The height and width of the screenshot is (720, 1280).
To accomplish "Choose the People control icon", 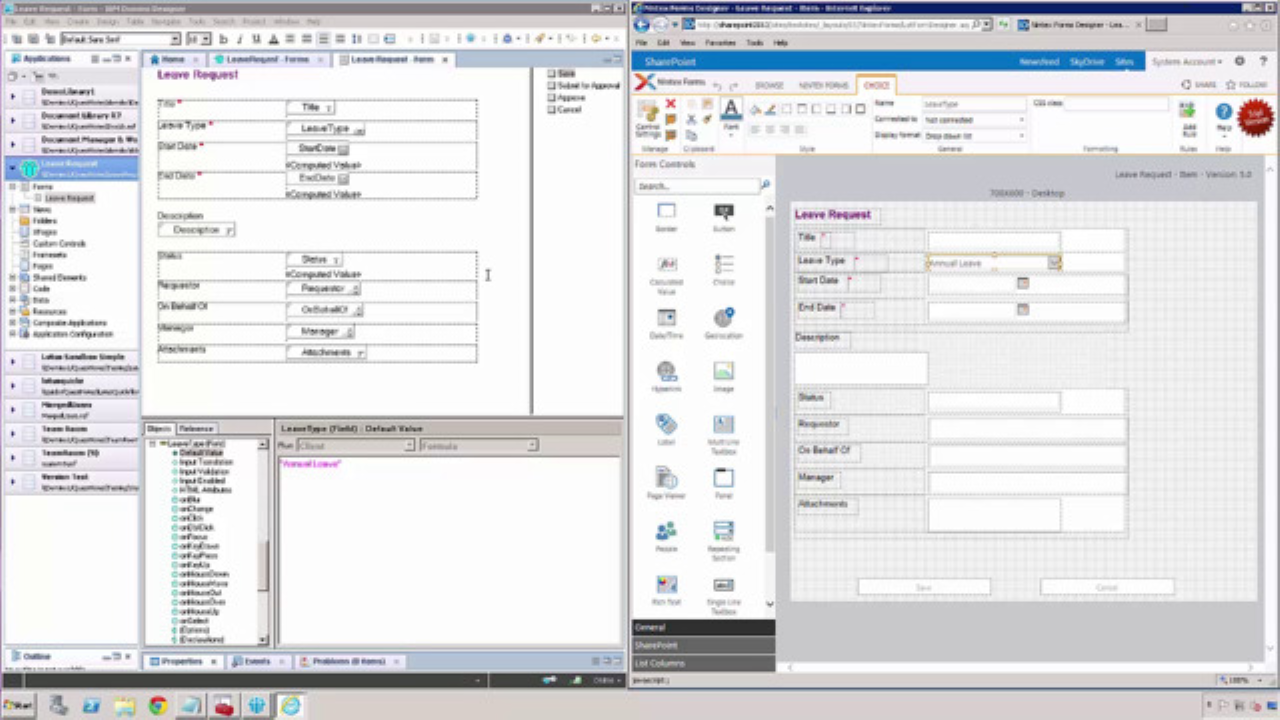I will (x=666, y=531).
